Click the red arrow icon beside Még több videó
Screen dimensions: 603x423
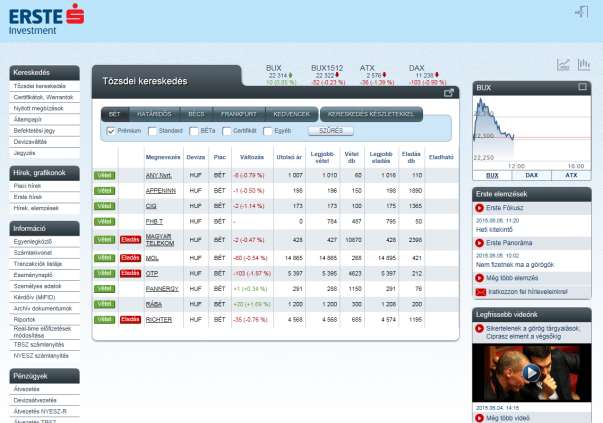click(479, 418)
